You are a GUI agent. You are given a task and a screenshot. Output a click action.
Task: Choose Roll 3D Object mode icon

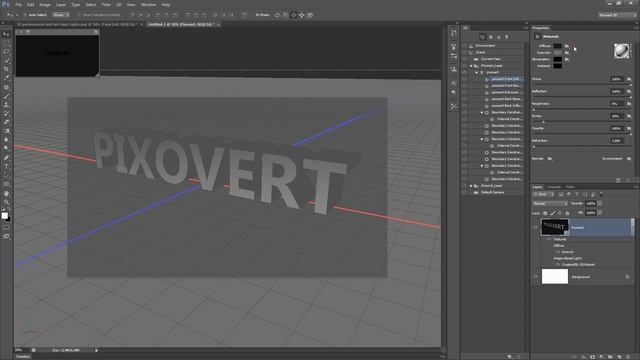pos(286,15)
